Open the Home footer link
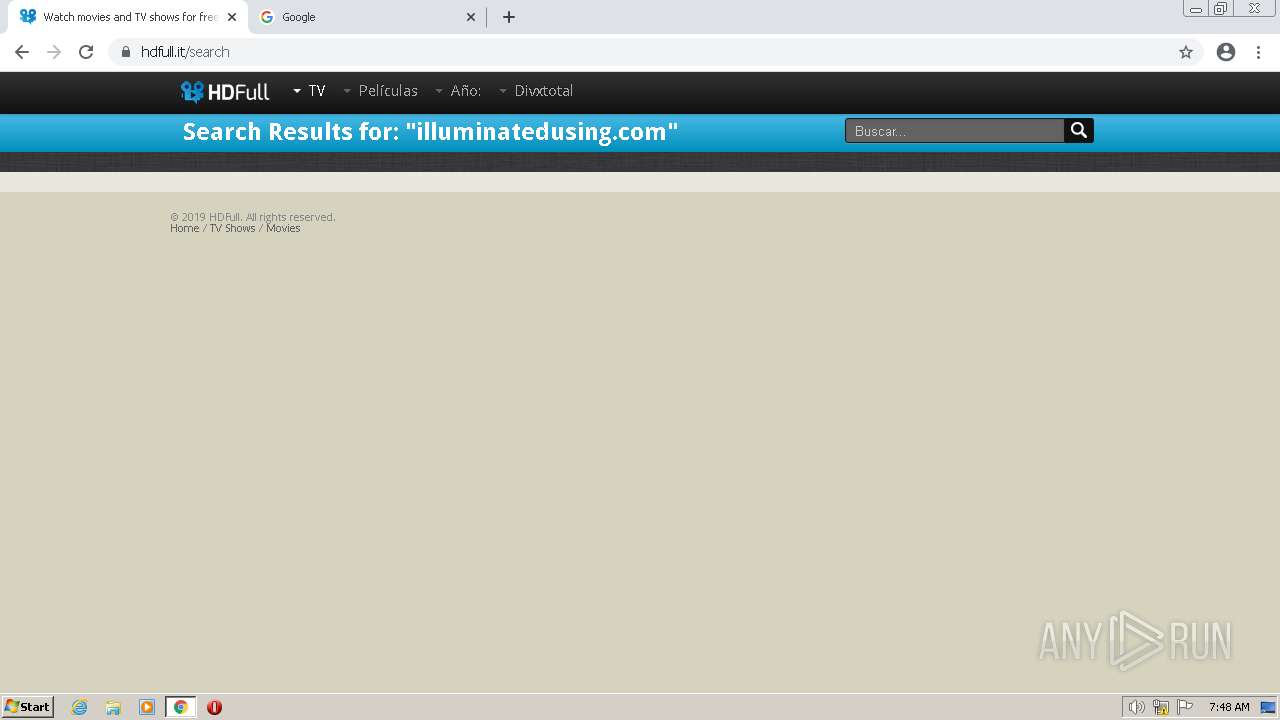 tap(184, 228)
